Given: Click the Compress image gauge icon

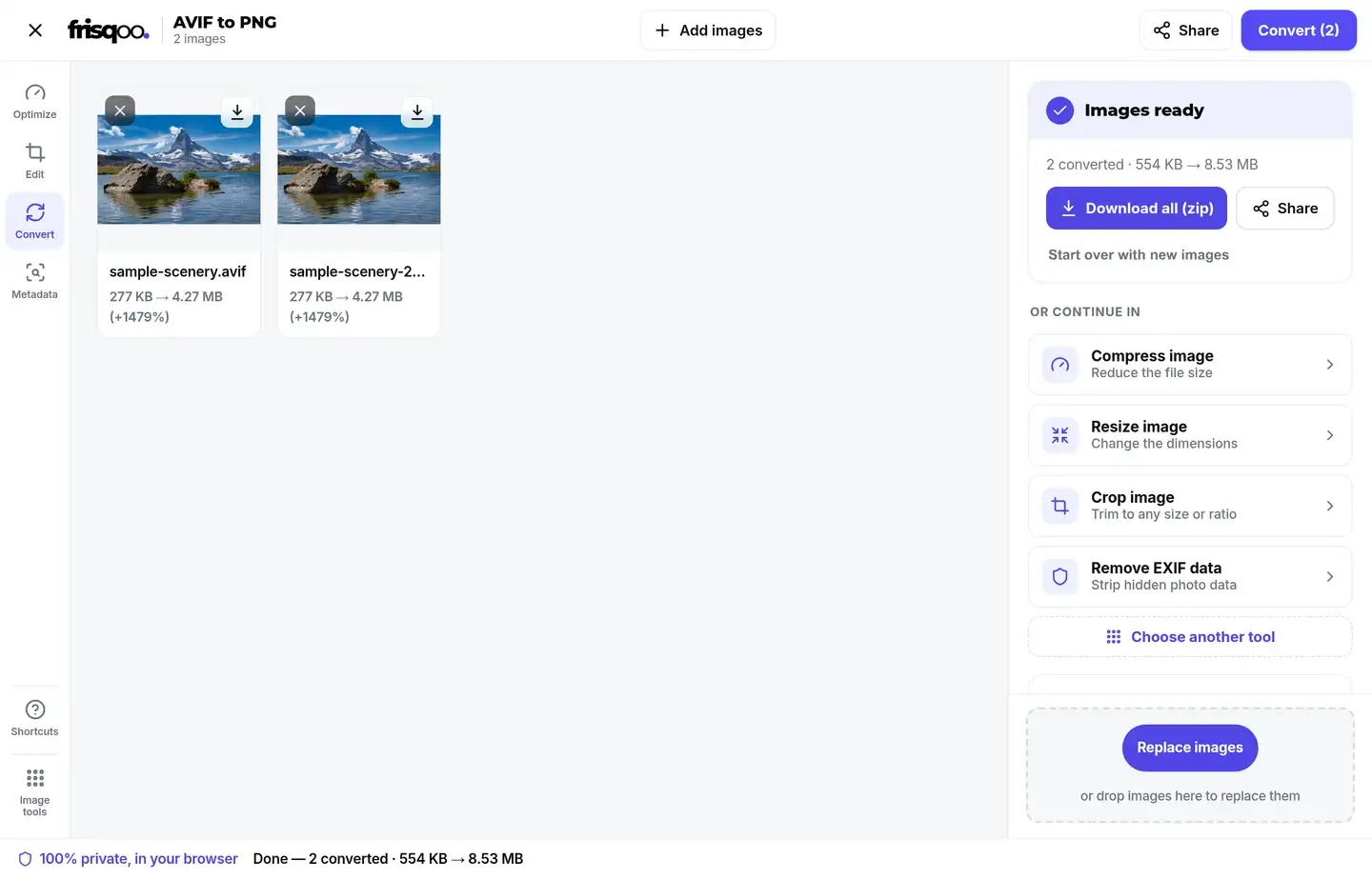Looking at the screenshot, I should (1060, 365).
